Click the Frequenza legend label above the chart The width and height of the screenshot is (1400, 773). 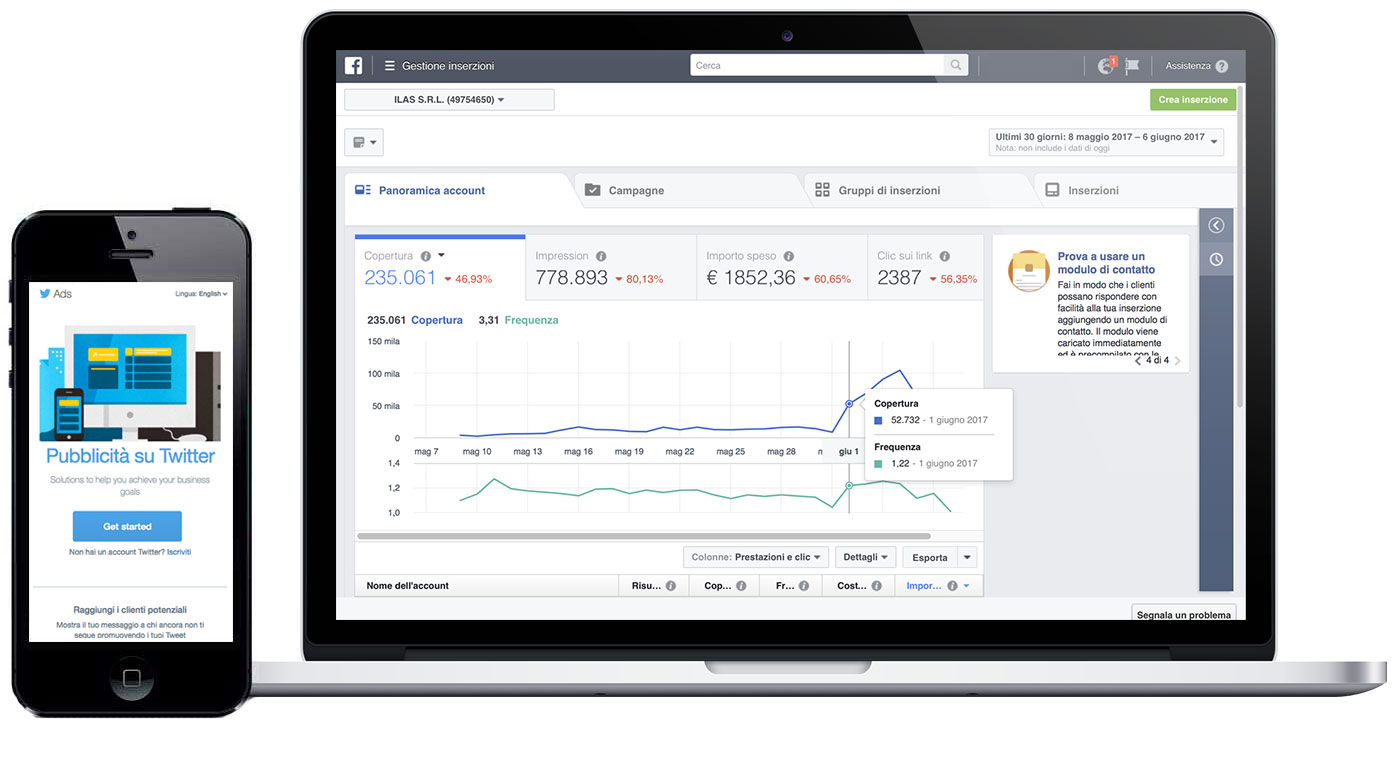(x=531, y=320)
